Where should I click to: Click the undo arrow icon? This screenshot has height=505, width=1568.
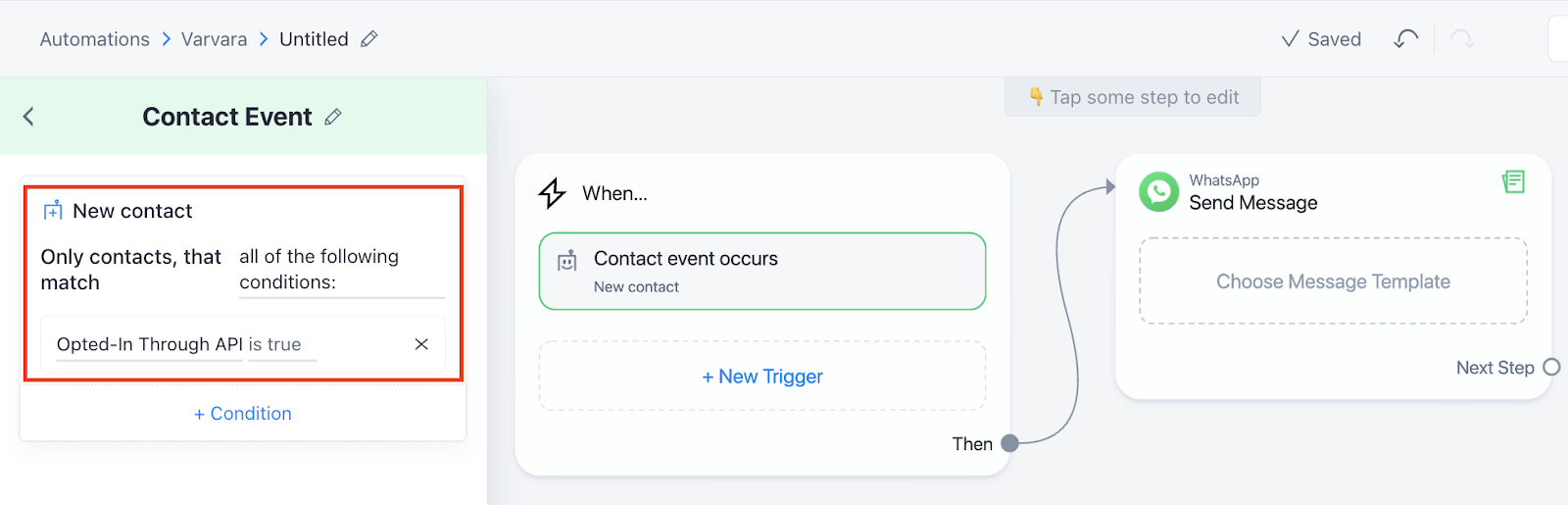[1405, 39]
